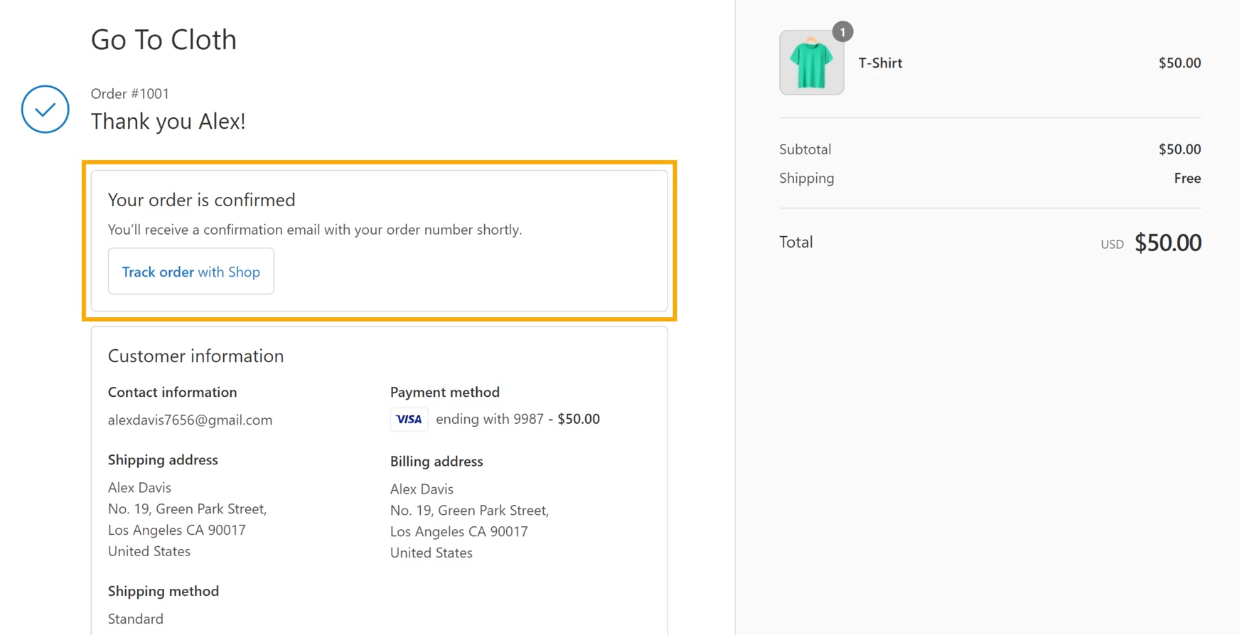
Task: Click the Payment method label
Action: pyautogui.click(x=445, y=393)
